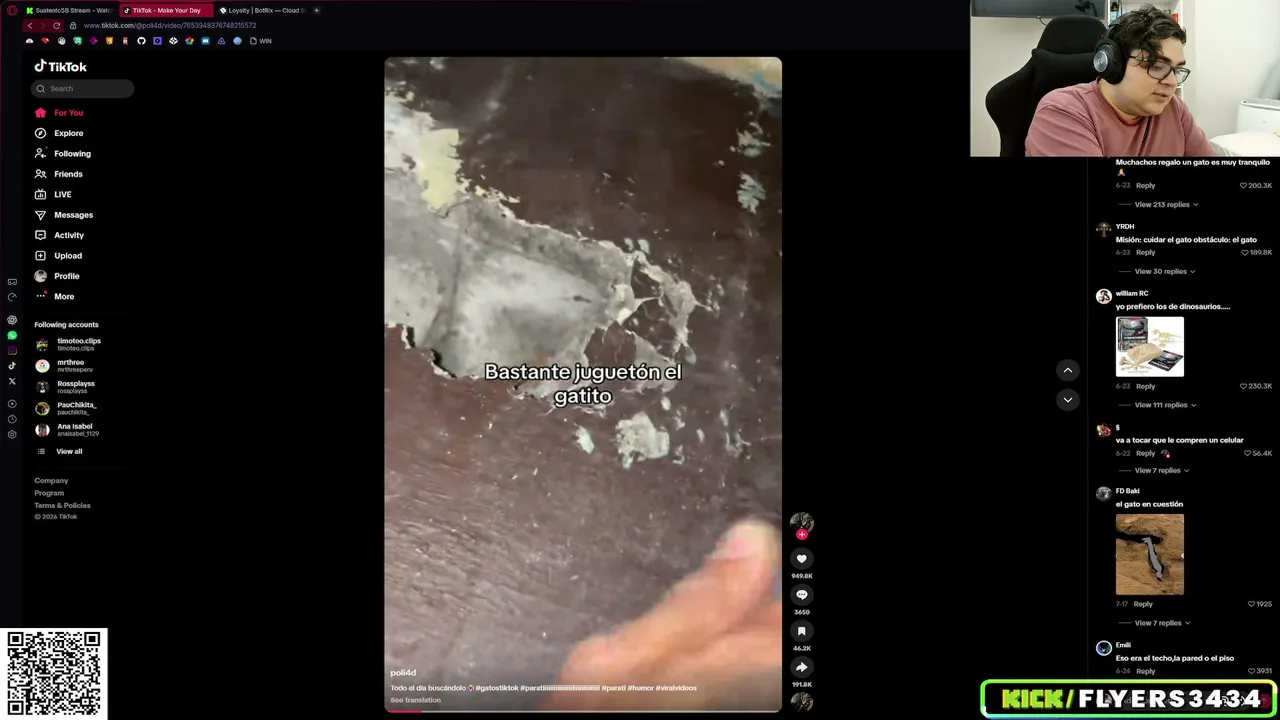Open browser sidebar history clock
1280x720 pixels.
pyautogui.click(x=12, y=419)
